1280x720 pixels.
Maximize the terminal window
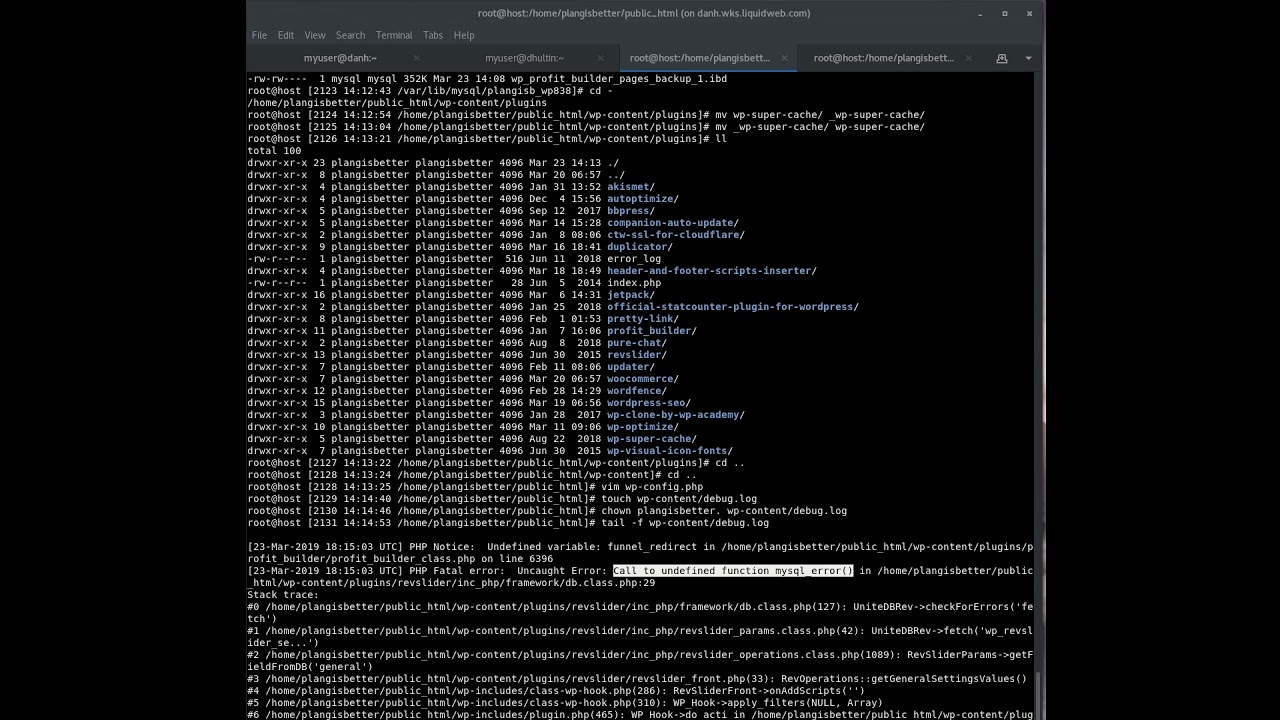(1004, 14)
